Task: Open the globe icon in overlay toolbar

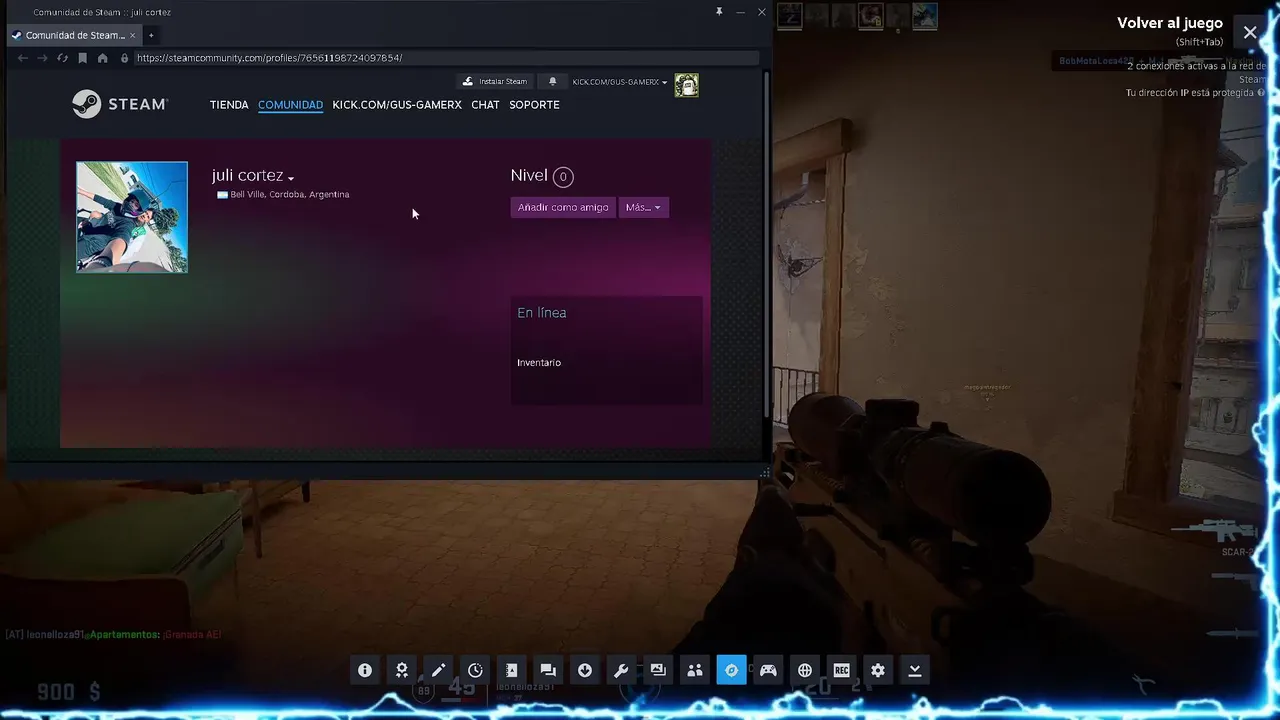Action: click(x=805, y=670)
